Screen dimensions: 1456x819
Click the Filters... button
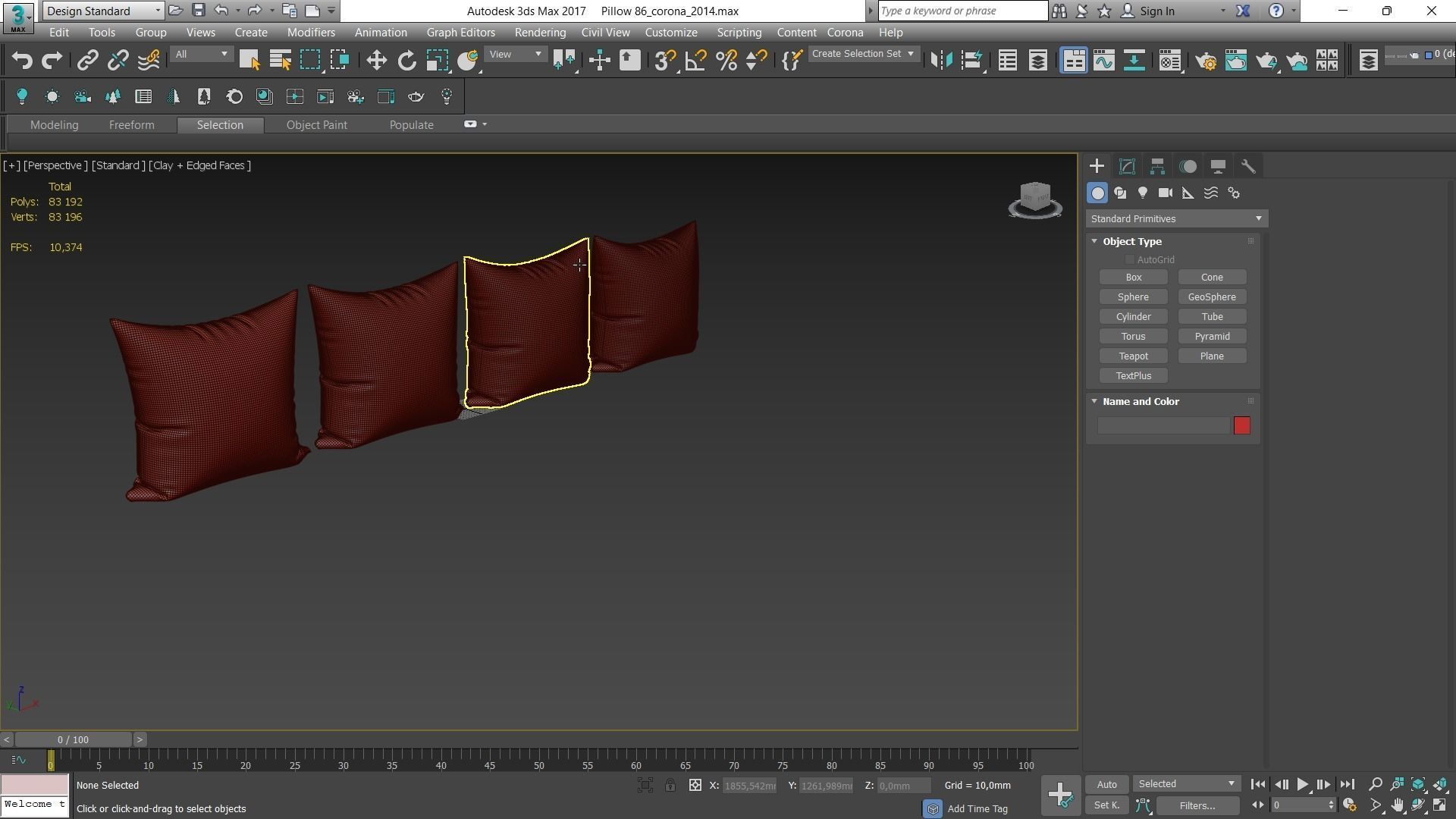coord(1197,806)
